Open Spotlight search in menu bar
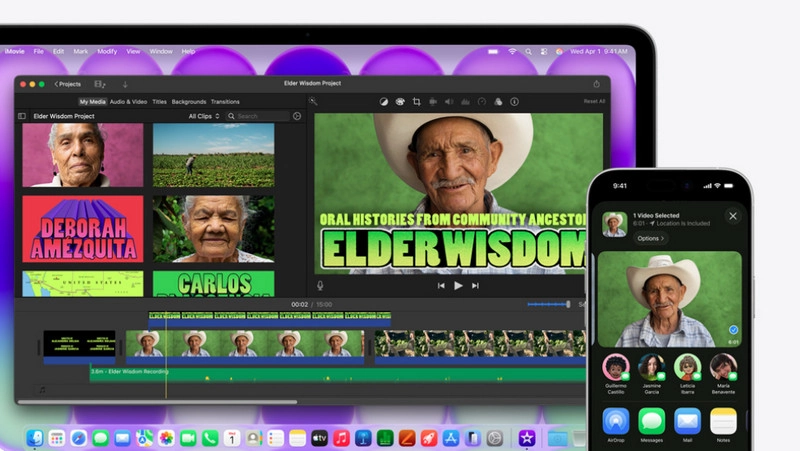 [x=529, y=52]
